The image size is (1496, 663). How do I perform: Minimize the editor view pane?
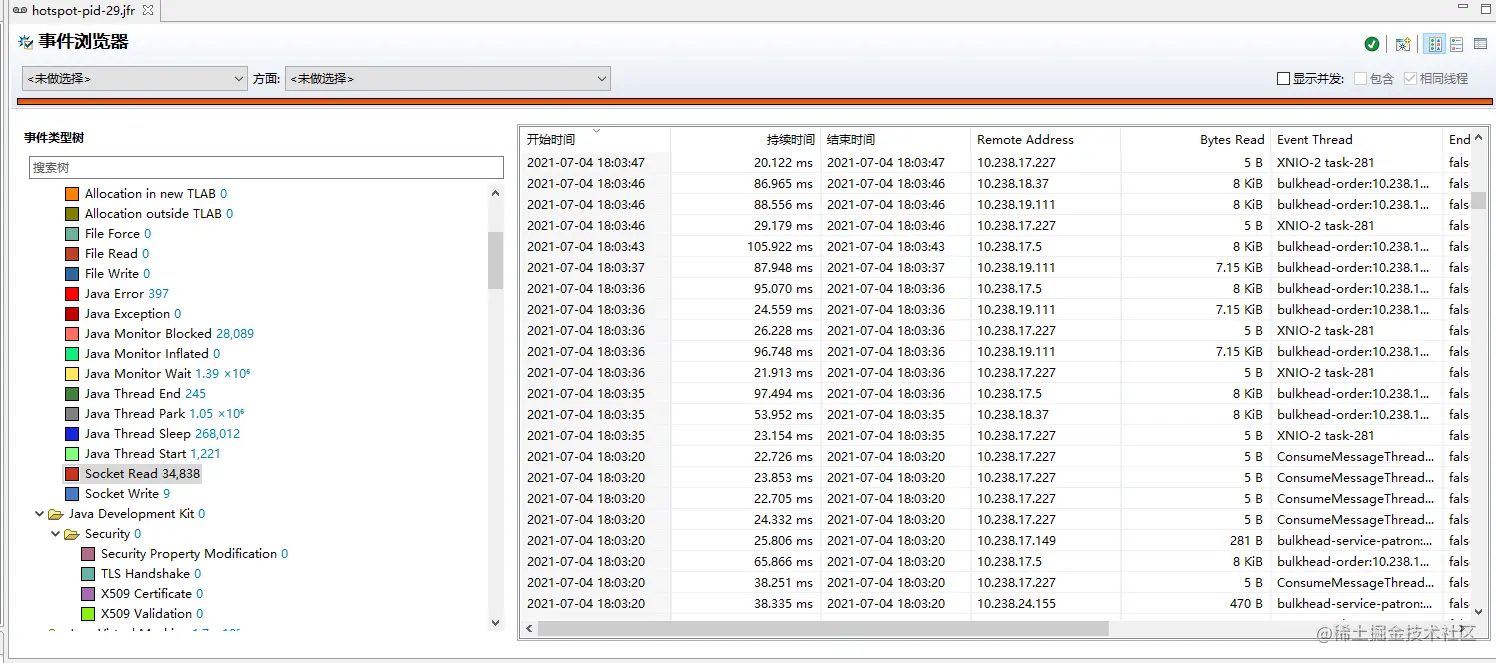1461,8
